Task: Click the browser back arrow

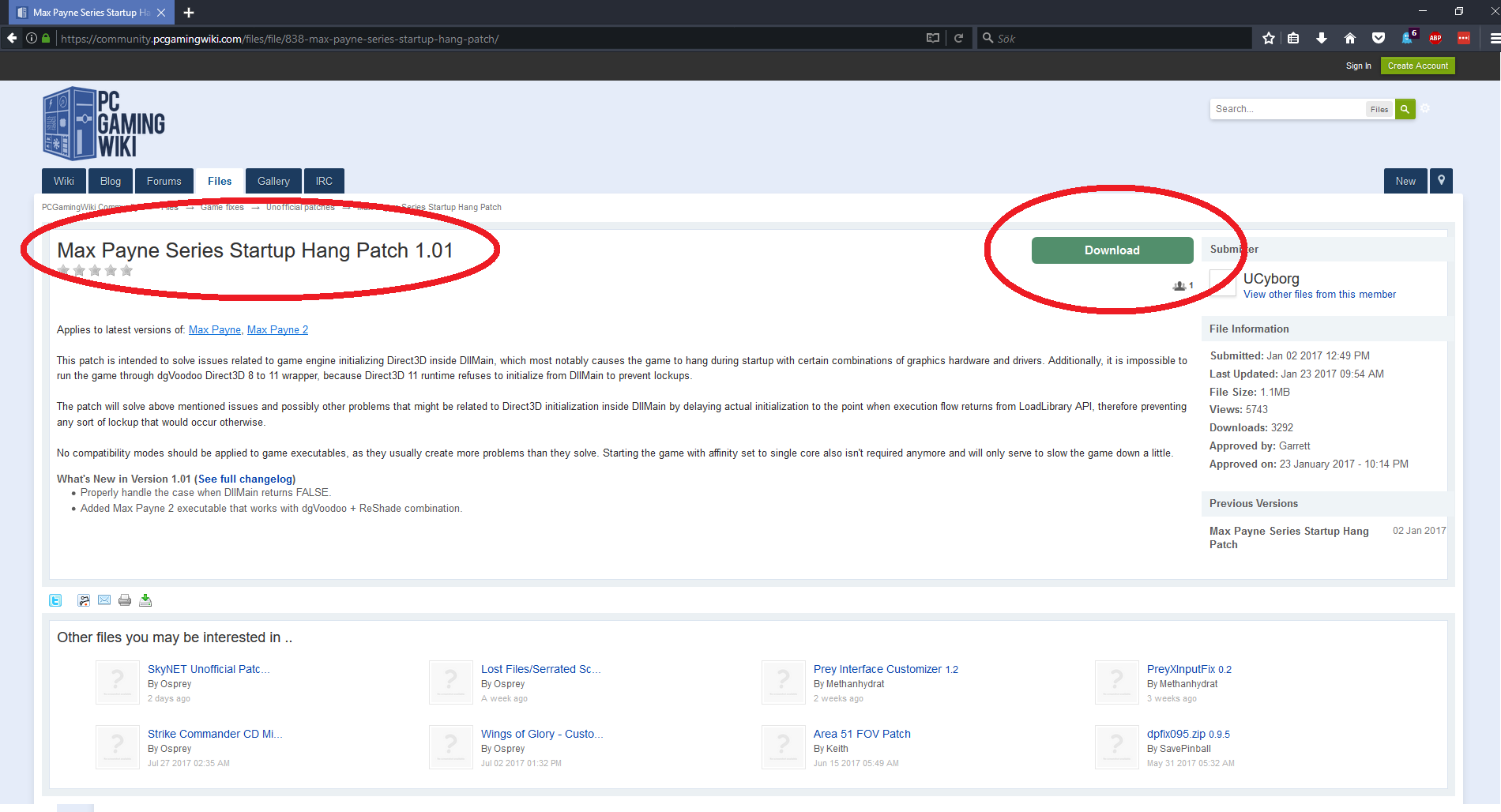Action: tap(12, 38)
